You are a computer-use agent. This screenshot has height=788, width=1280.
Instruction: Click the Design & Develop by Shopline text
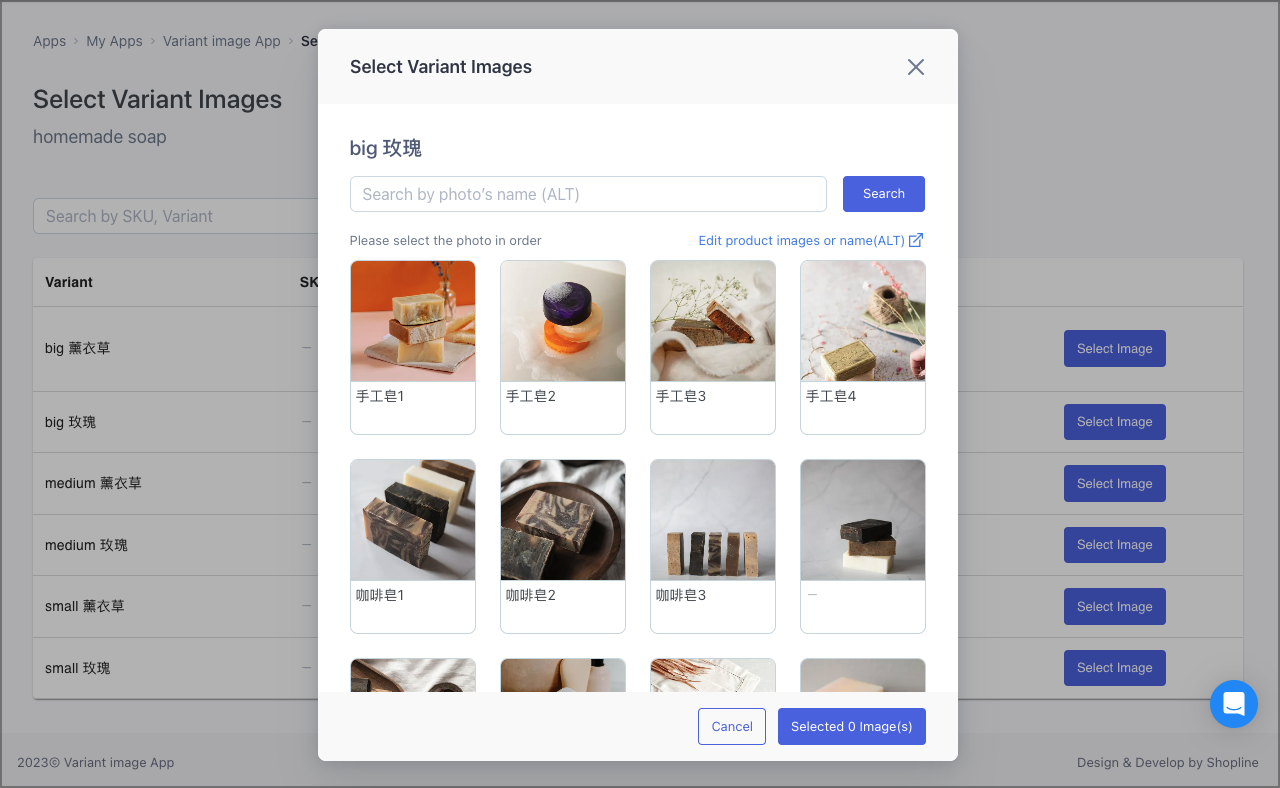[1168, 762]
